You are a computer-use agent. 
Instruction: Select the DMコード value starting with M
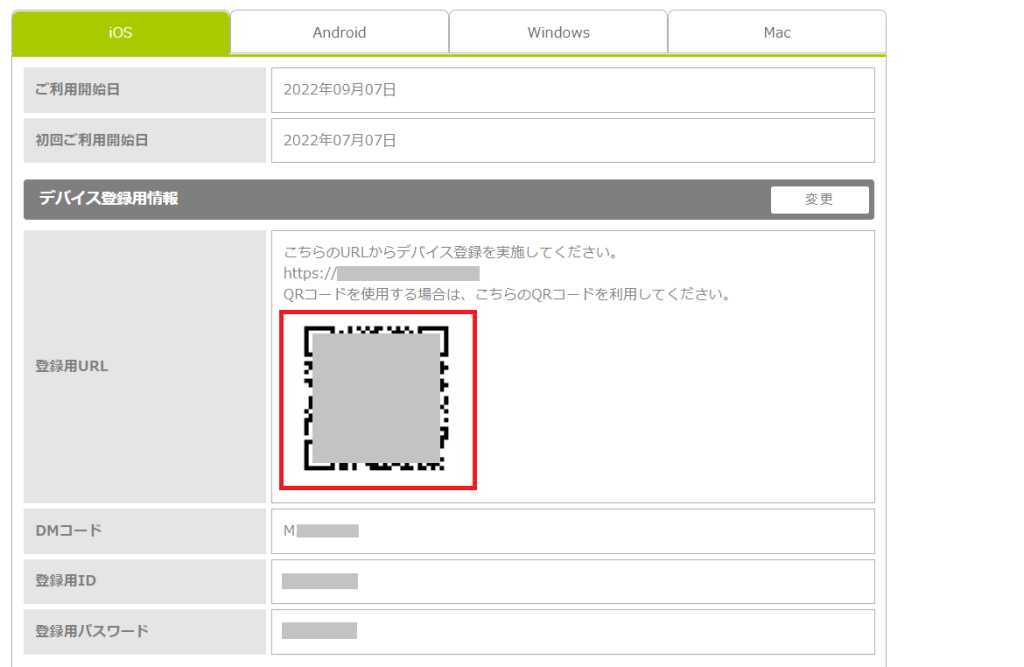pyautogui.click(x=321, y=530)
